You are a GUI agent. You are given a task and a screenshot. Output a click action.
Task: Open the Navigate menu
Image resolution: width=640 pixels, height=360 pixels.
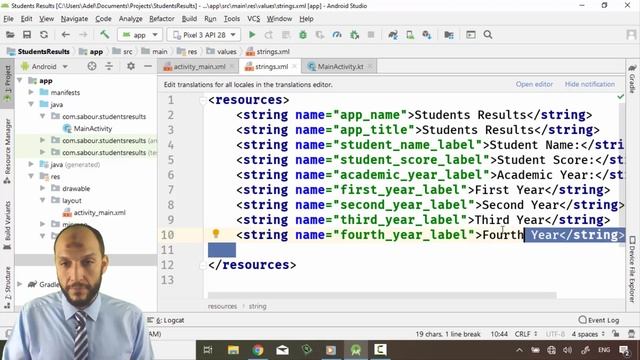[74, 19]
